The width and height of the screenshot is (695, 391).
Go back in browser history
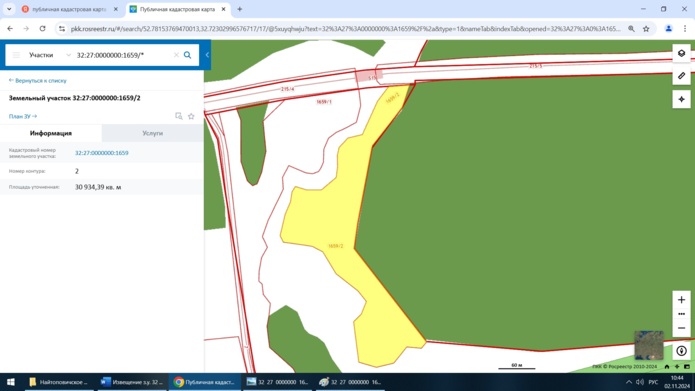pos(10,28)
